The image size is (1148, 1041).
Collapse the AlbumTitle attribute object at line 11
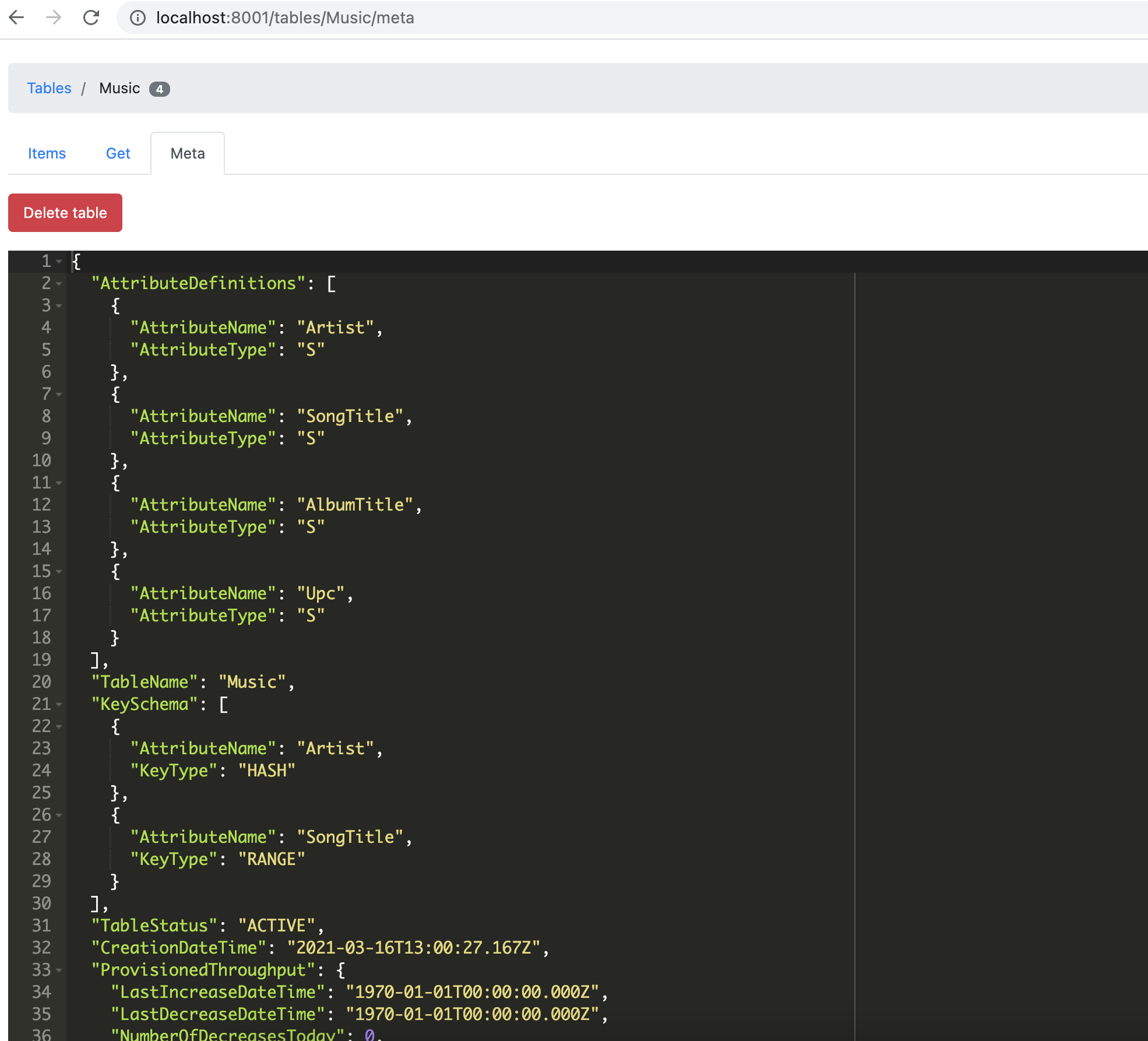58,484
